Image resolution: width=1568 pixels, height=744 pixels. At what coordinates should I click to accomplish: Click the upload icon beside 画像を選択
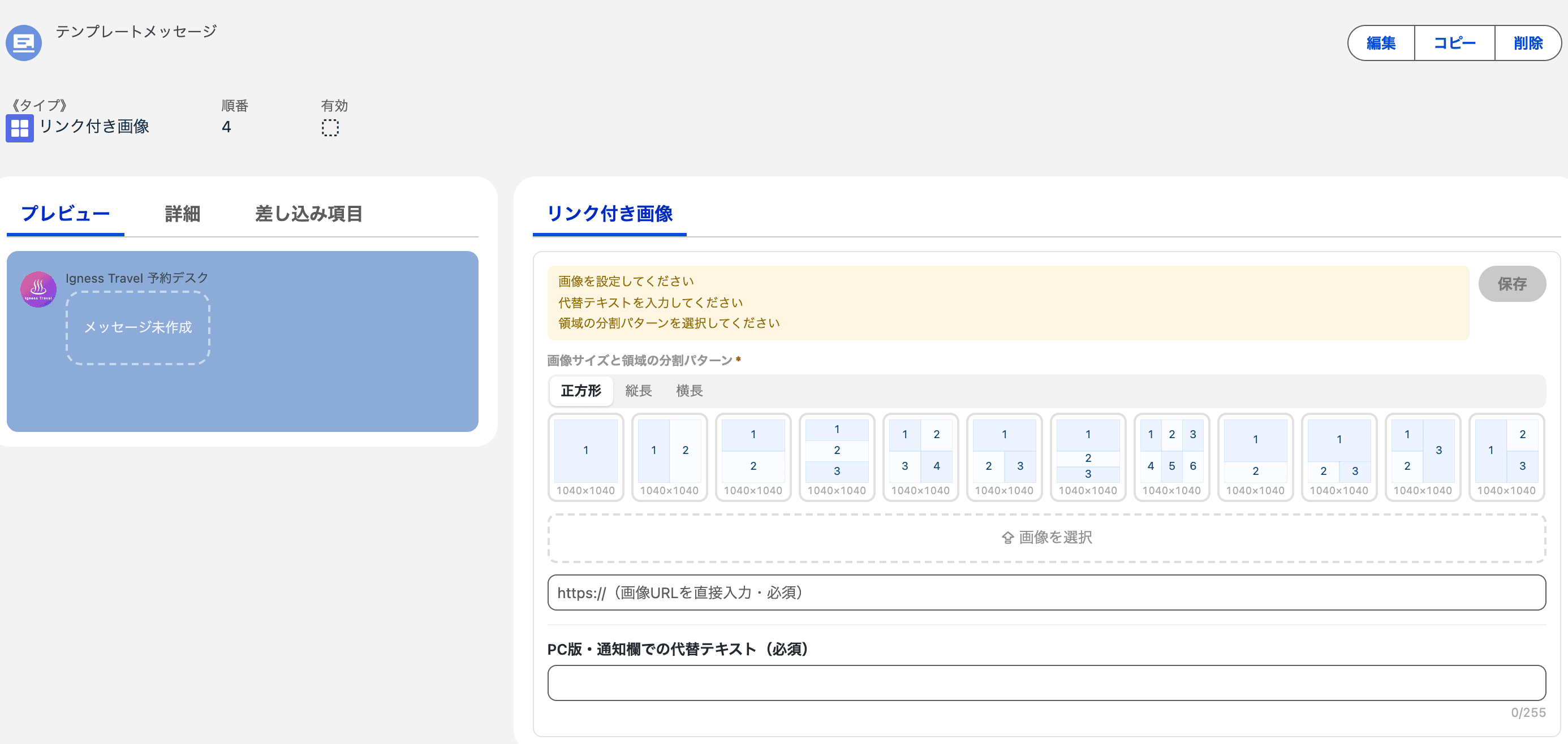(x=1007, y=538)
